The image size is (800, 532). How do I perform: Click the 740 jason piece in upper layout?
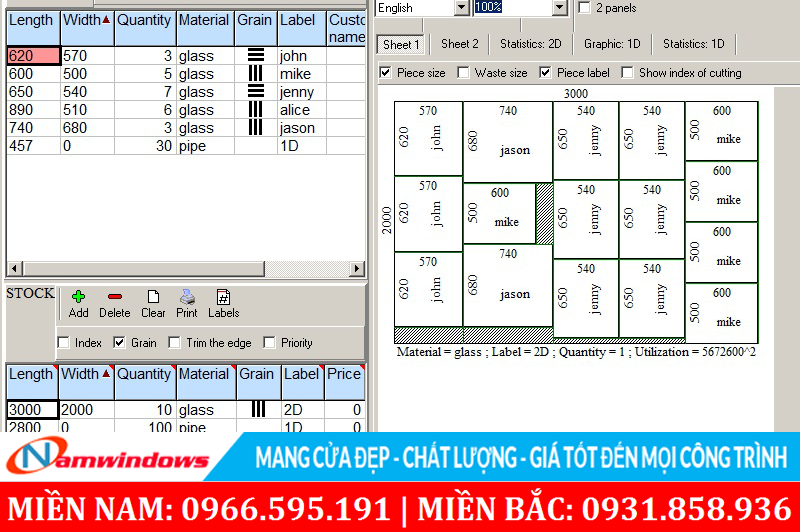(508, 141)
